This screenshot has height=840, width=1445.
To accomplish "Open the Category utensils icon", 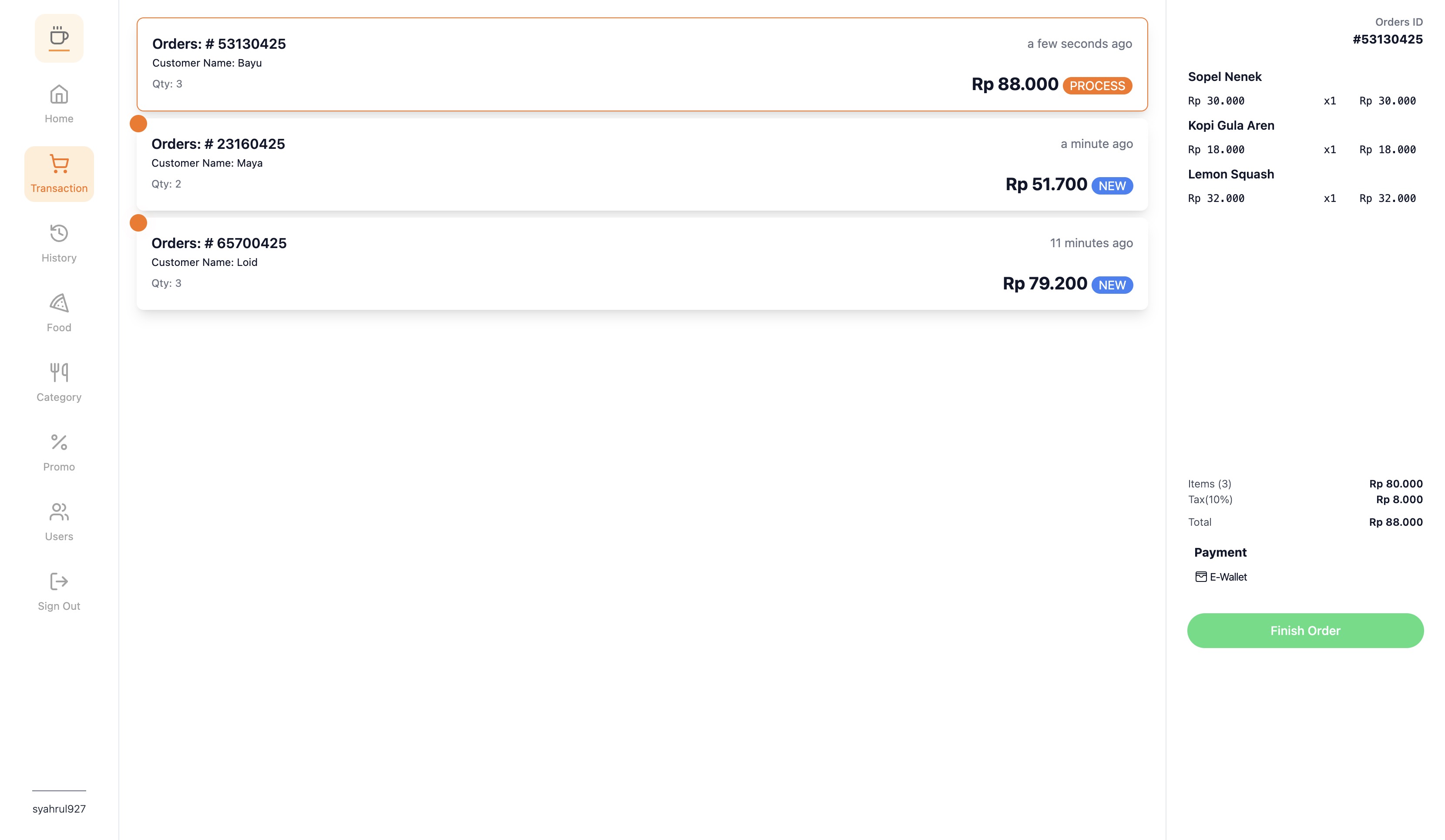I will click(x=59, y=373).
